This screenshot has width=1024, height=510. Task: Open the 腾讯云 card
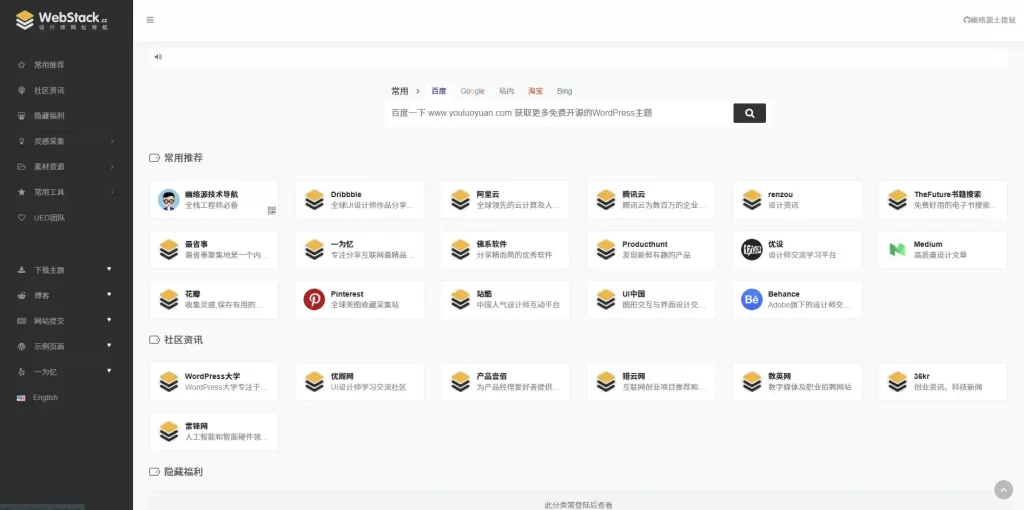(651, 200)
